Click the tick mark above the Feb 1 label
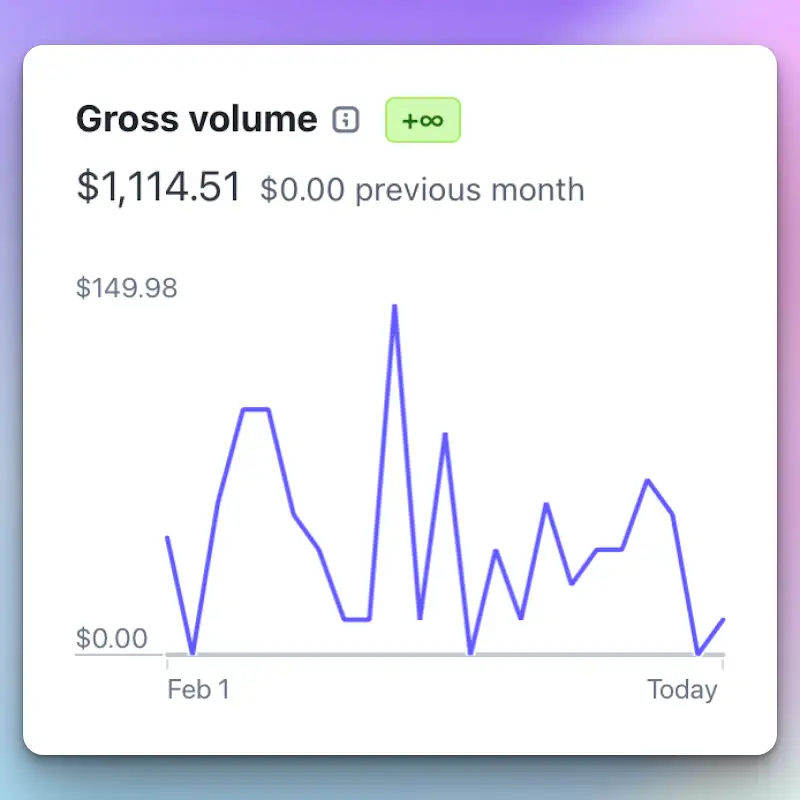Image resolution: width=800 pixels, height=800 pixels. [x=167, y=664]
